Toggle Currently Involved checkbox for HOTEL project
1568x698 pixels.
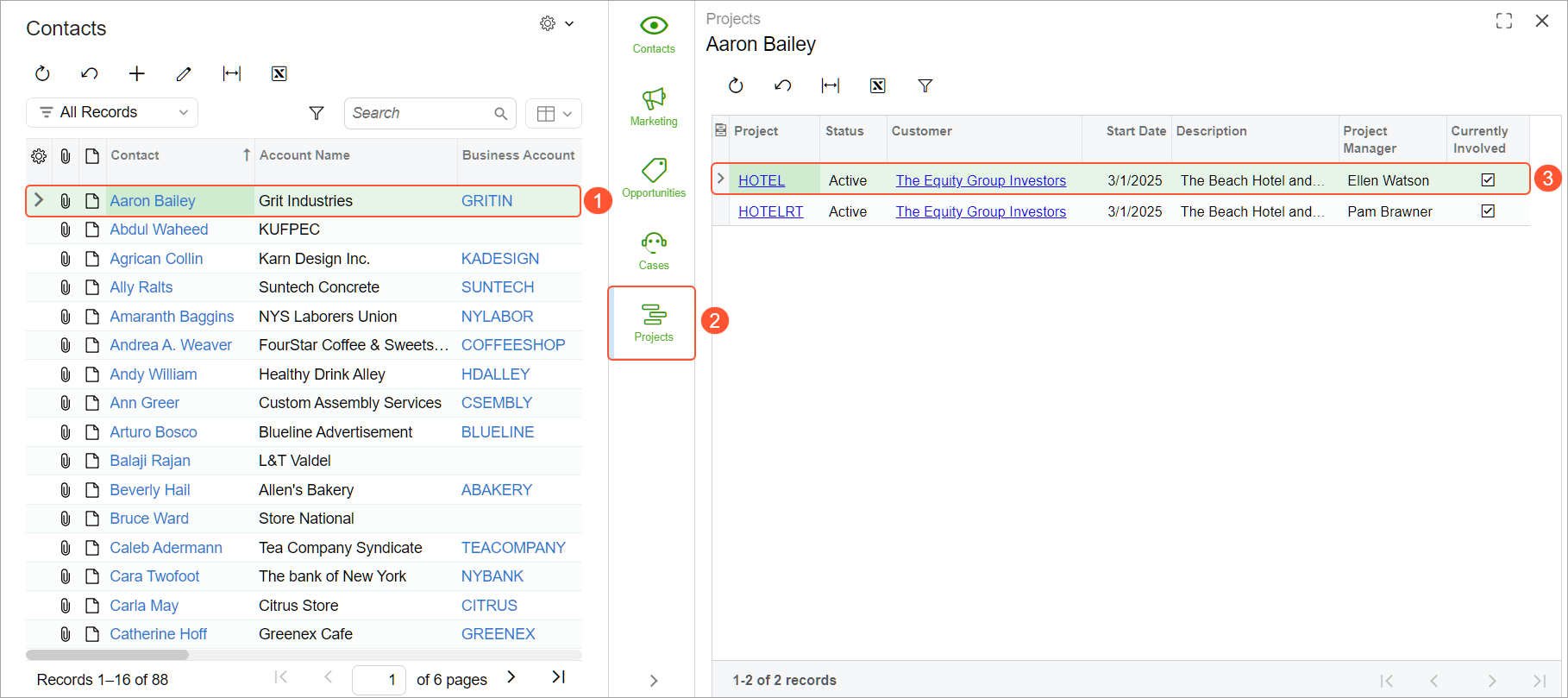[x=1488, y=180]
